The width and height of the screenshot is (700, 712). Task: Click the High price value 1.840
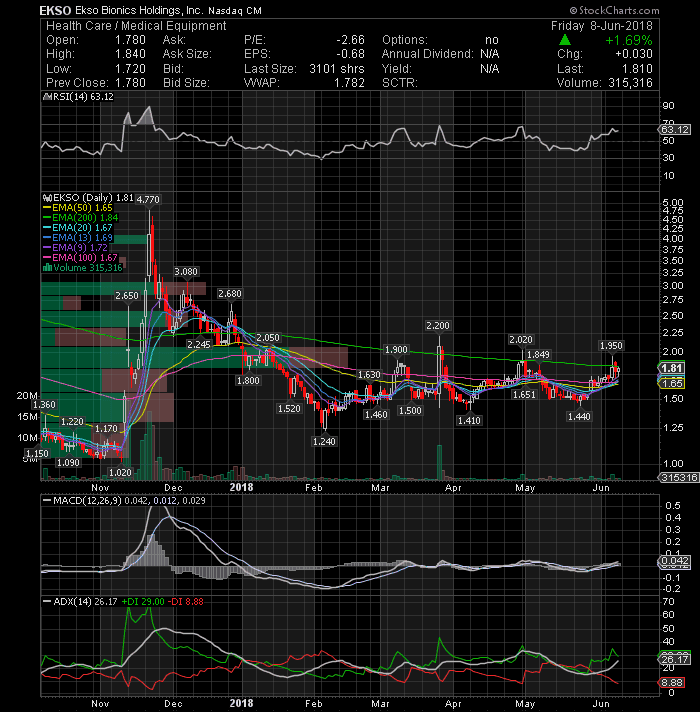pos(130,54)
